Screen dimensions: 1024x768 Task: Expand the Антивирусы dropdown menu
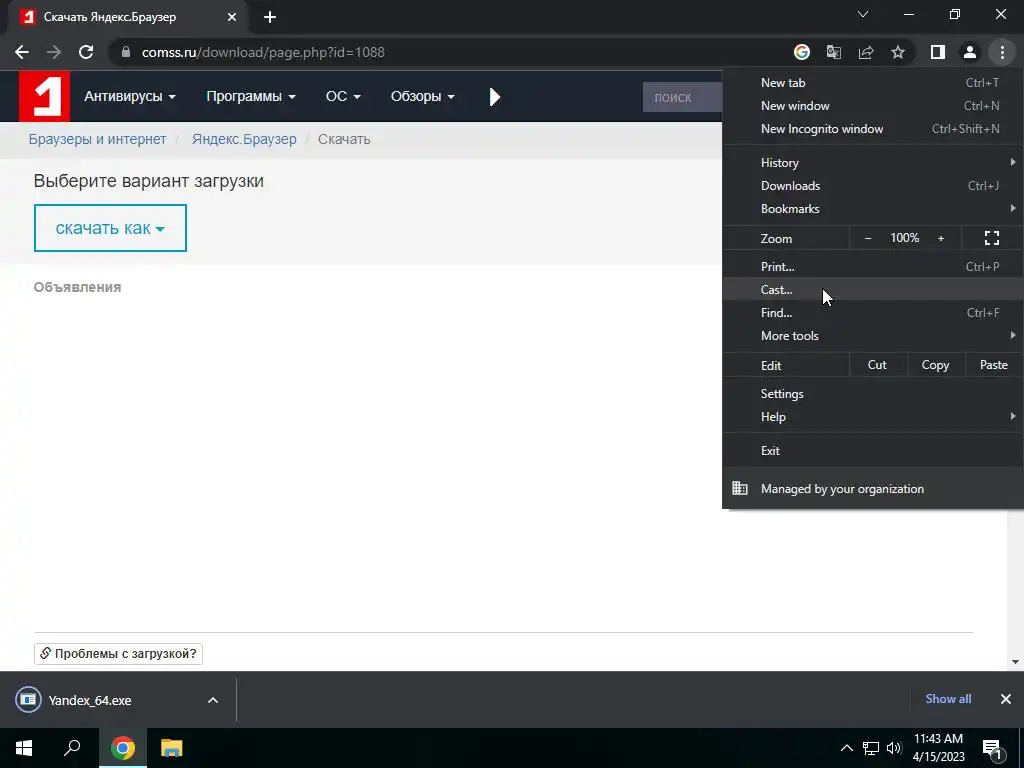[x=129, y=97]
